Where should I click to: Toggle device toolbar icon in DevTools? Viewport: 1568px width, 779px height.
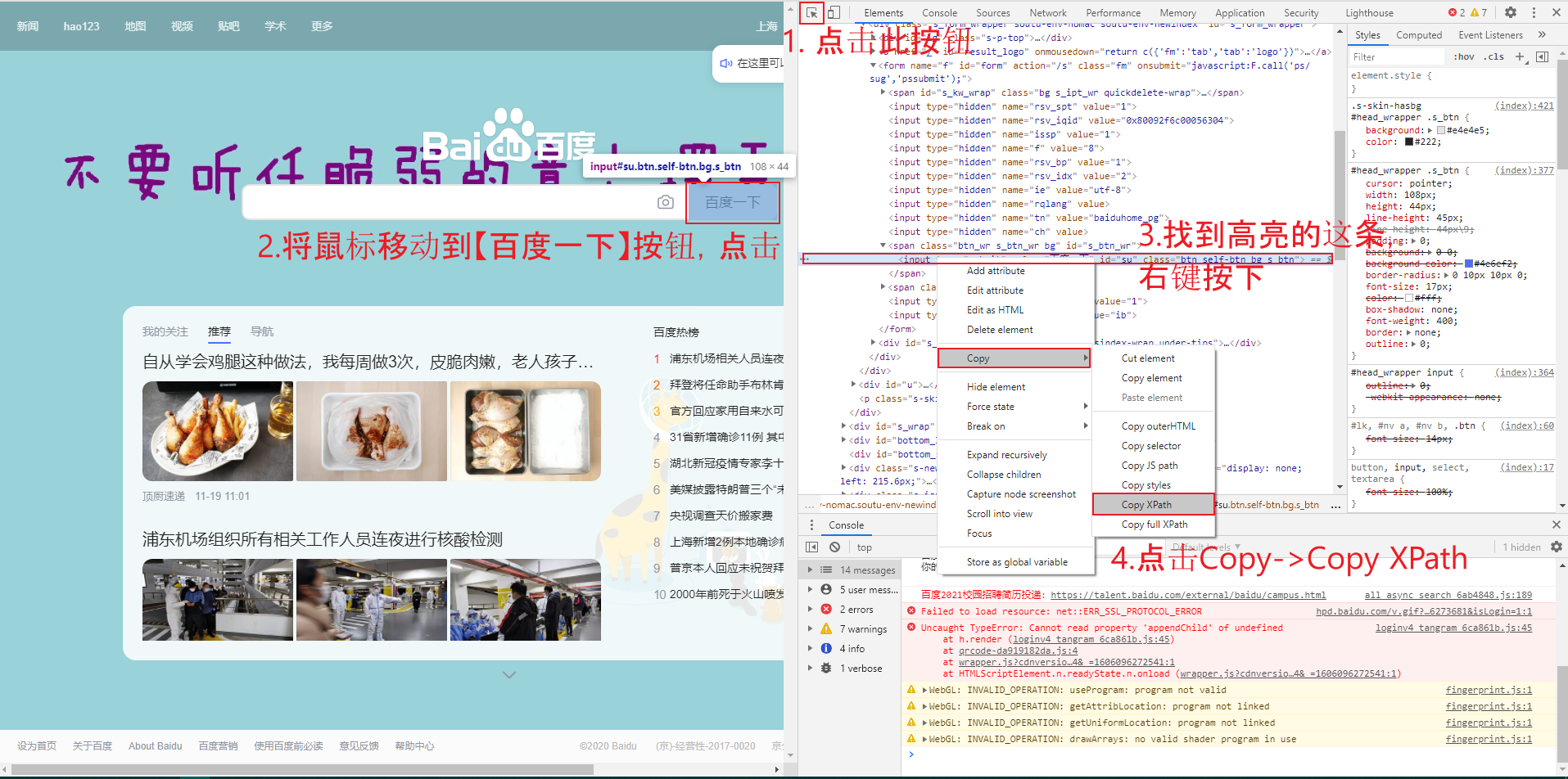click(834, 12)
